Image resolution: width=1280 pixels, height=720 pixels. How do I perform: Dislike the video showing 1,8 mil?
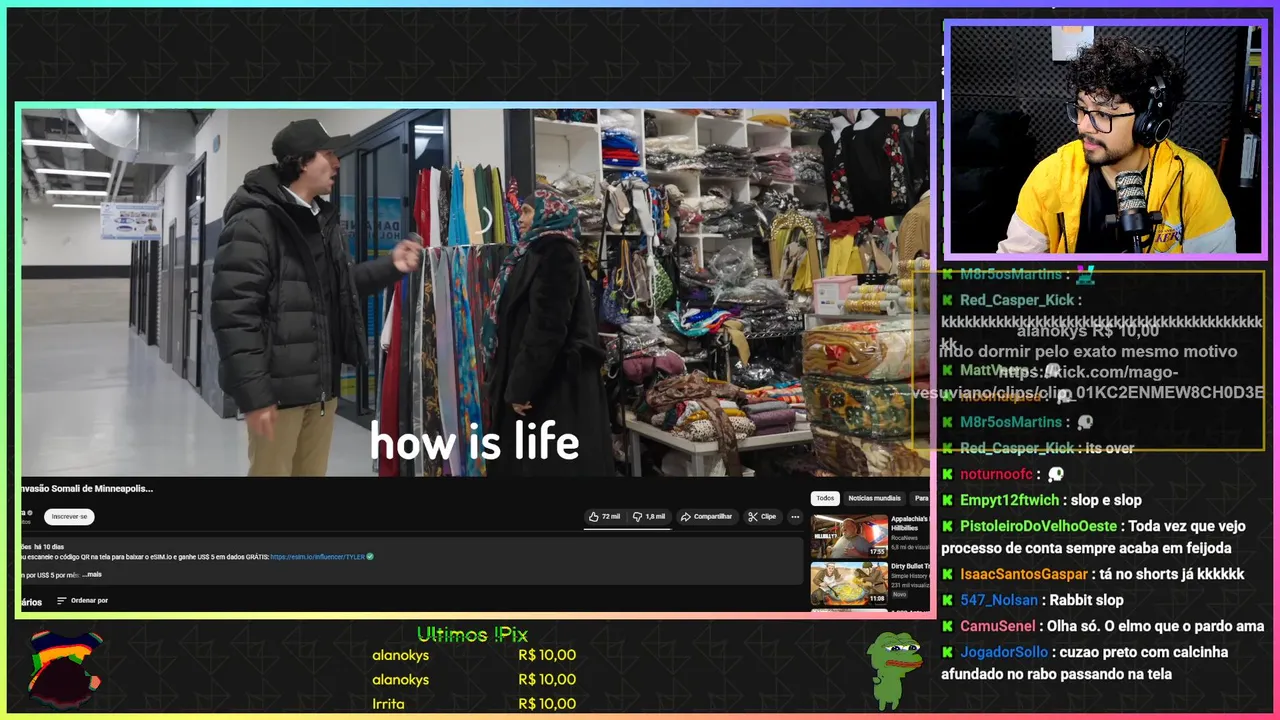pyautogui.click(x=649, y=517)
